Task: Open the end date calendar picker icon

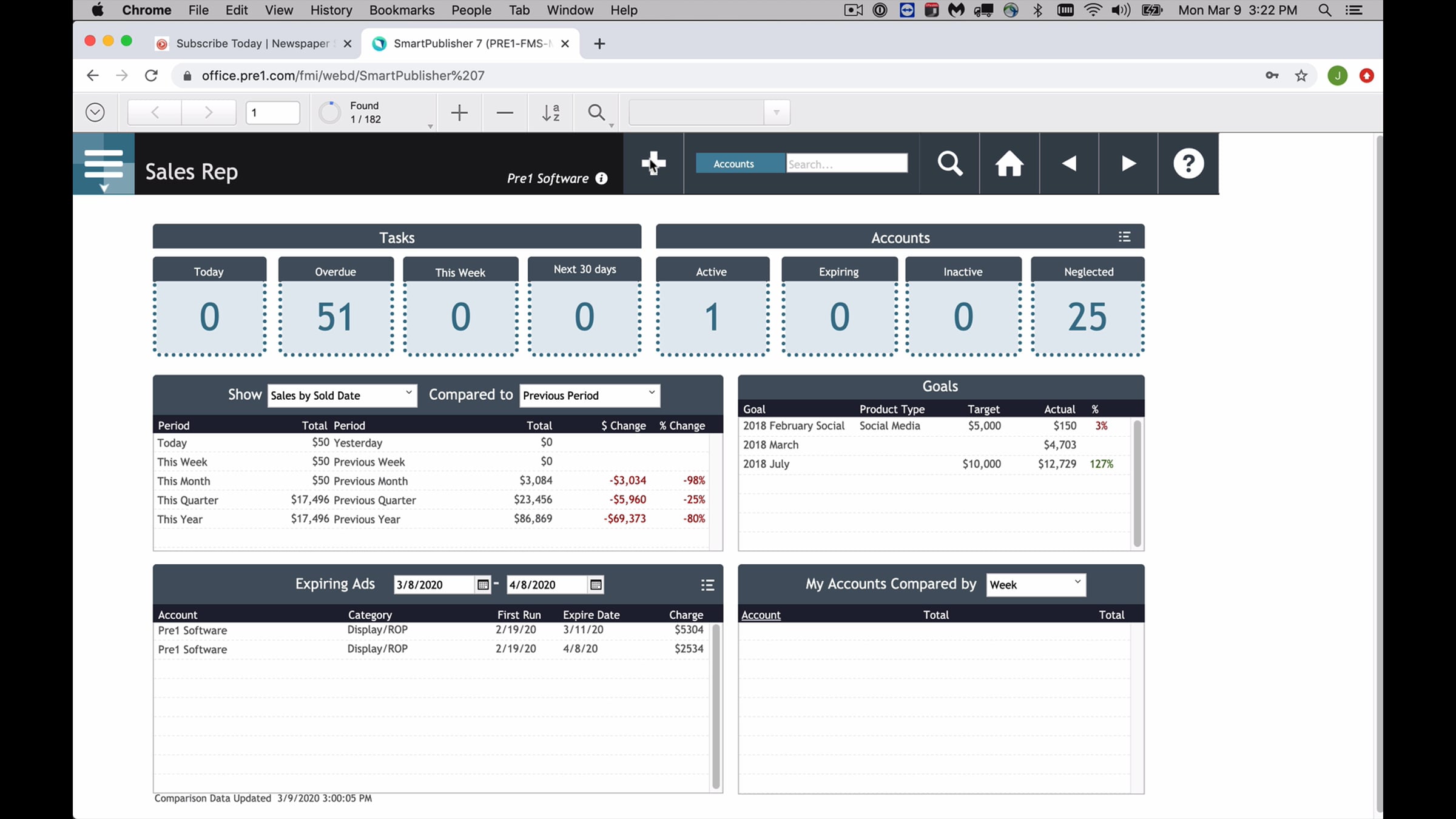Action: point(596,585)
